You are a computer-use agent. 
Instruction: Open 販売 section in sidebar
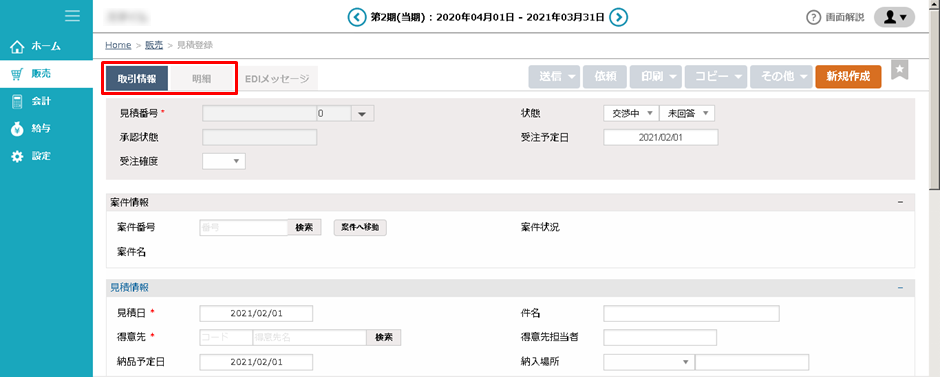click(x=46, y=74)
